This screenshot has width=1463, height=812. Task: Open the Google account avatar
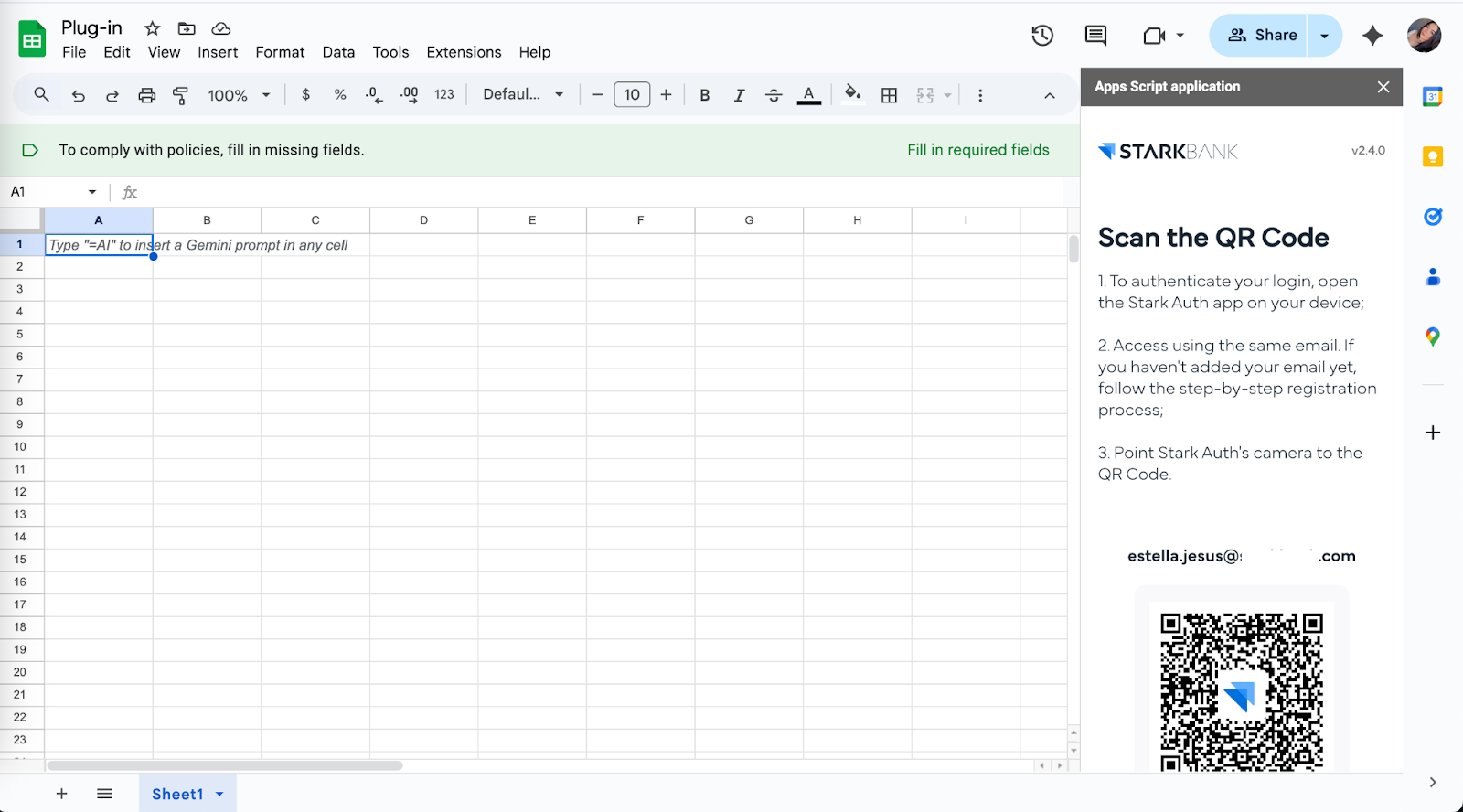(1424, 36)
